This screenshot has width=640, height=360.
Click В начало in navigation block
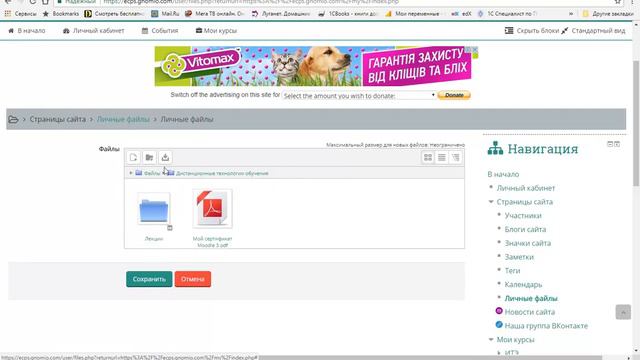[503, 174]
